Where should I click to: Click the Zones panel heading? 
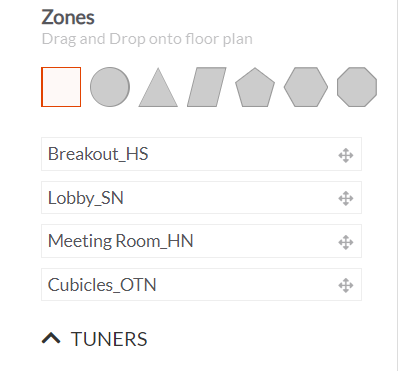tap(68, 17)
